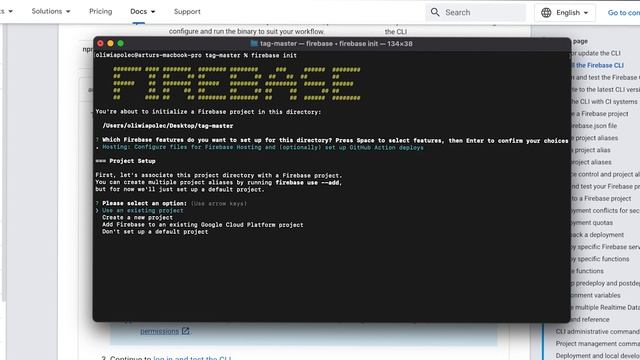Open the Solutions dropdown in the docs navbar
The width and height of the screenshot is (640, 360).
[51, 11]
